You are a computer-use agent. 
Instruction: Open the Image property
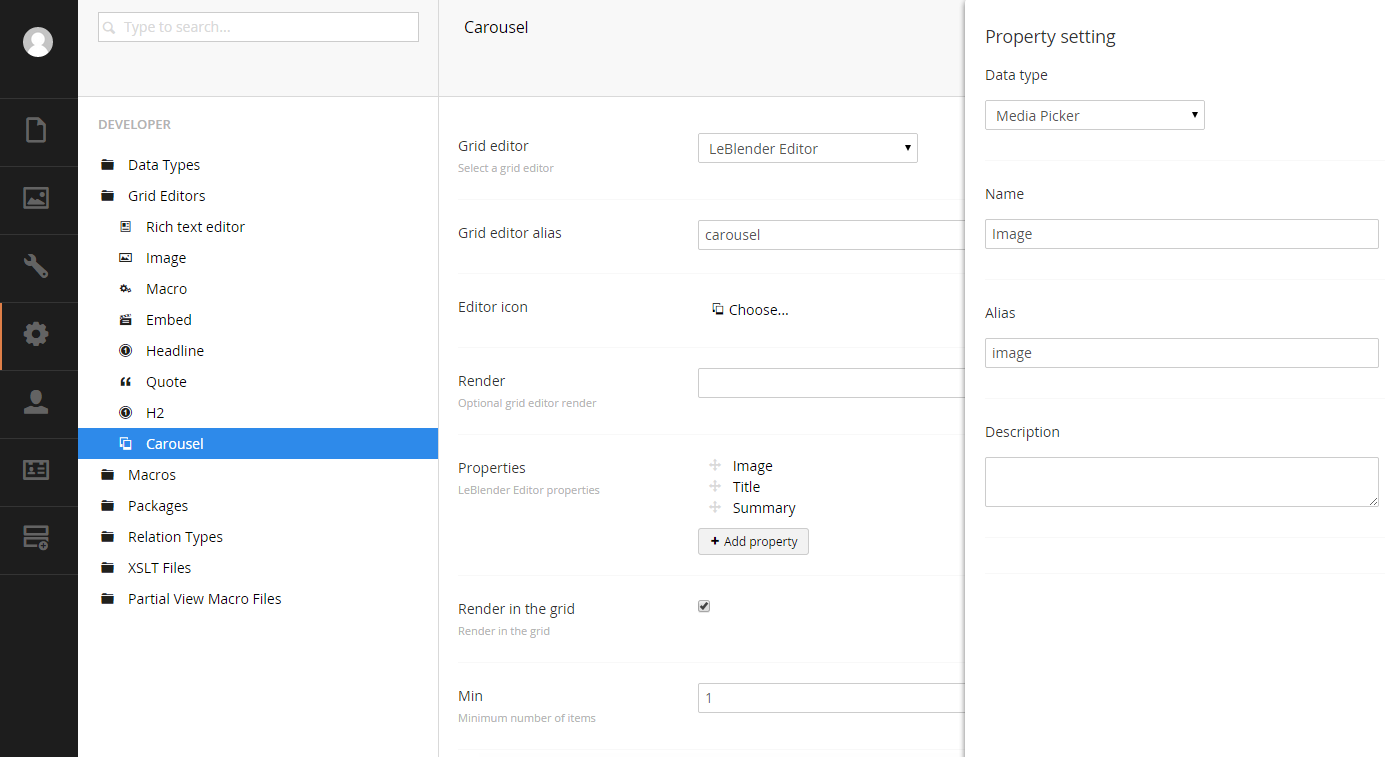752,466
